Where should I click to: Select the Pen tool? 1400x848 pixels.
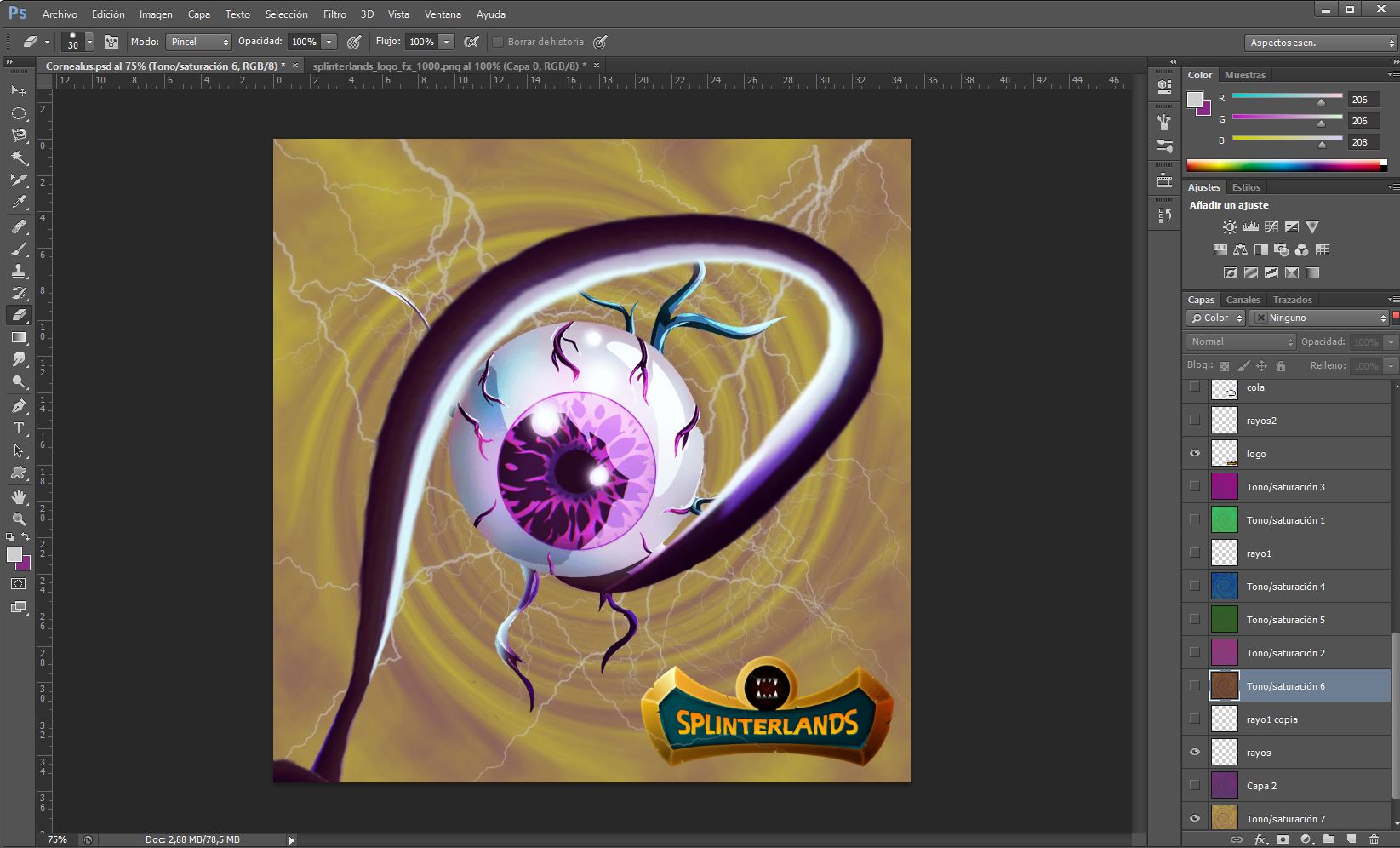click(x=18, y=406)
